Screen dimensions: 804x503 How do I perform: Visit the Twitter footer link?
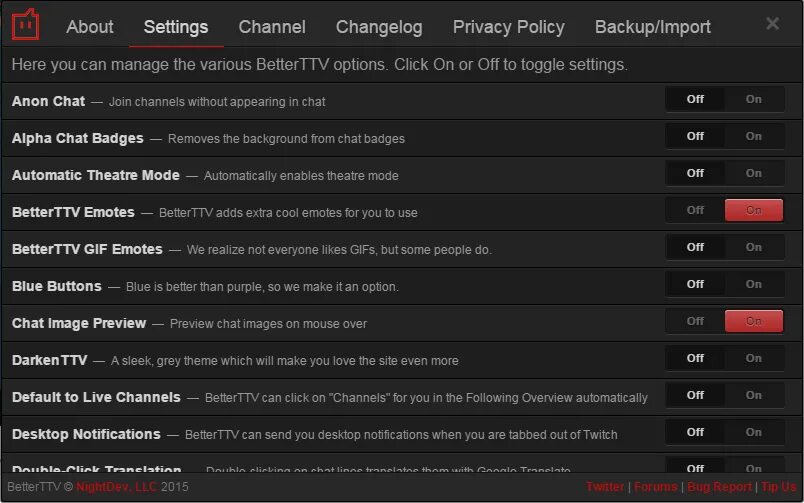coord(605,487)
